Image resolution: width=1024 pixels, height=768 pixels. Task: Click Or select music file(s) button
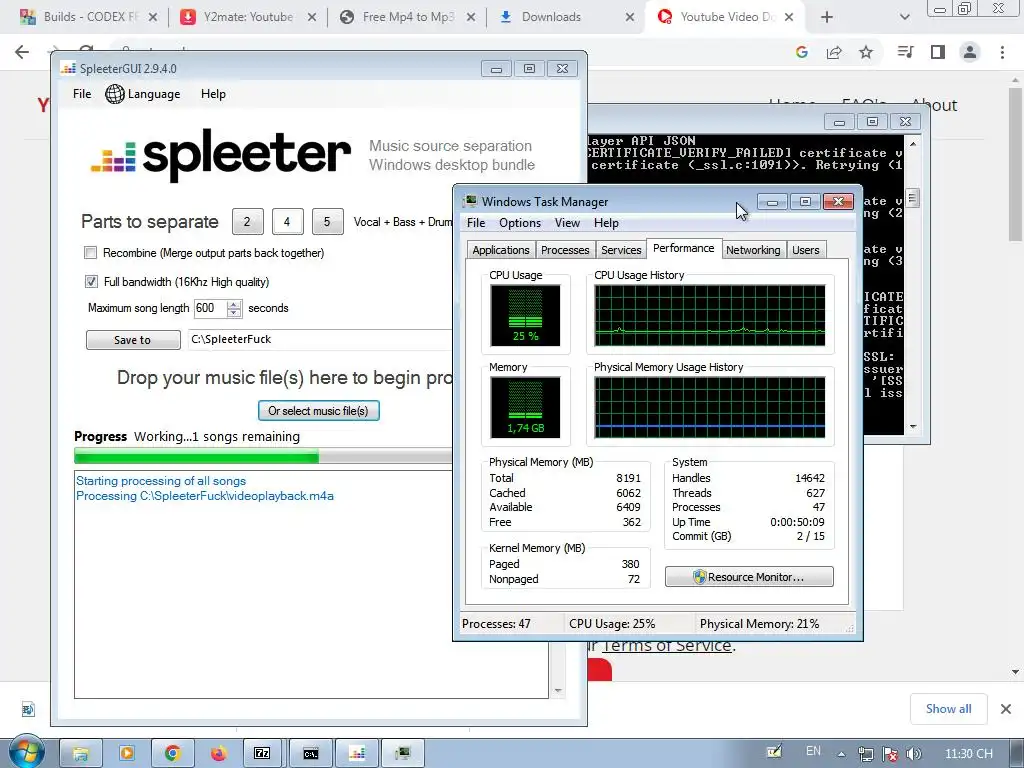tap(319, 411)
